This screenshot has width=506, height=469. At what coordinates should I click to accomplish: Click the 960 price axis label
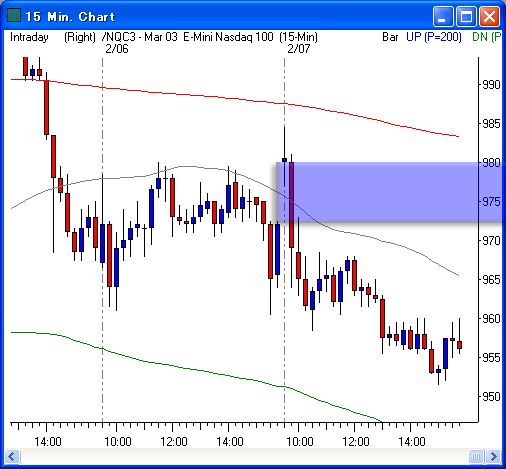491,319
